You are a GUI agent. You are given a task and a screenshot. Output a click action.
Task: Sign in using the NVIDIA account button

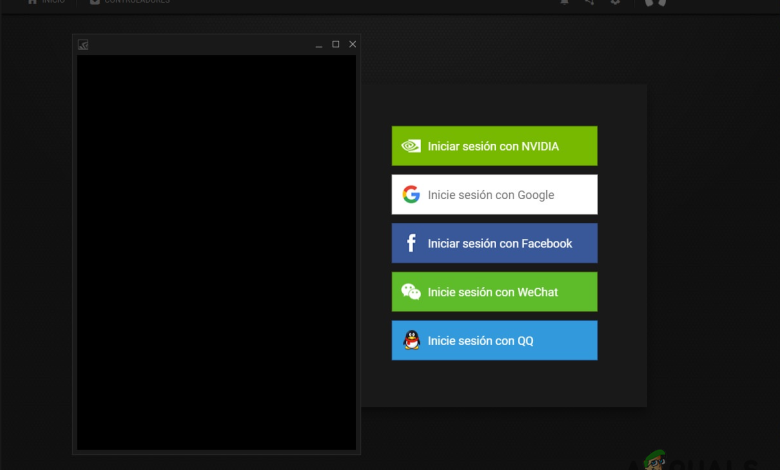point(494,146)
